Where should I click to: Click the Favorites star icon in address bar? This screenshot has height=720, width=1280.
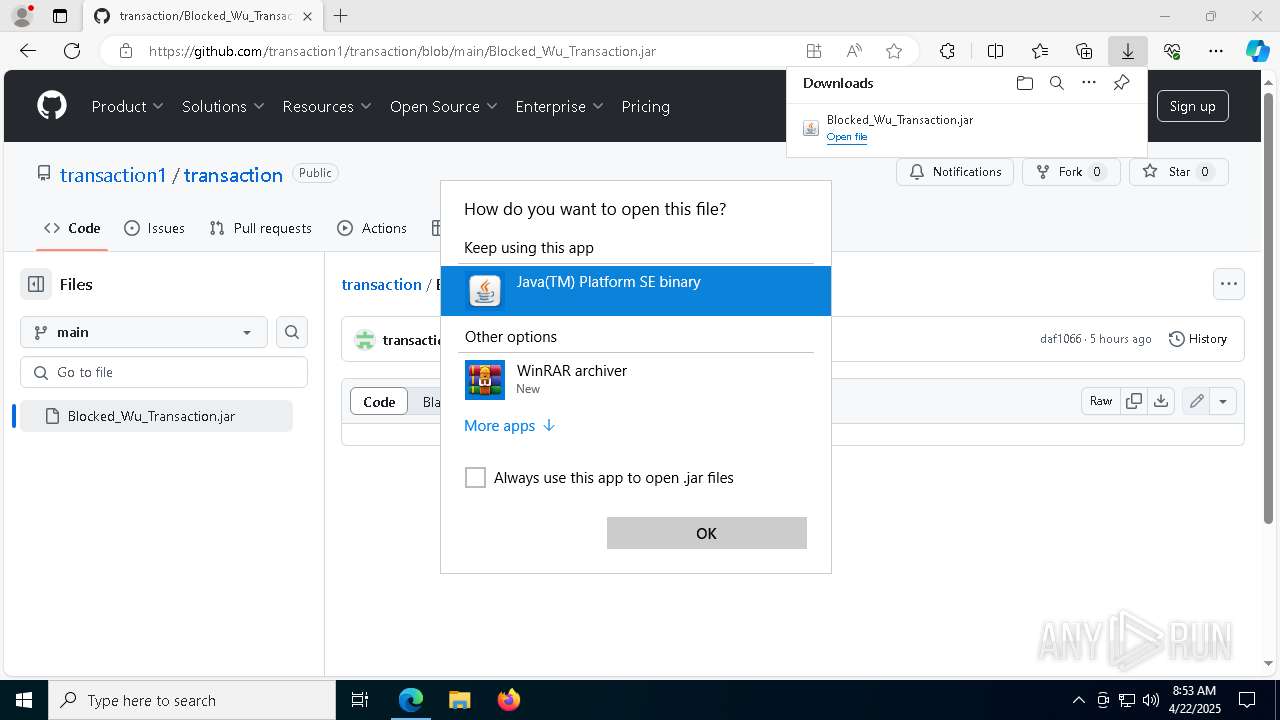pyautogui.click(x=894, y=51)
